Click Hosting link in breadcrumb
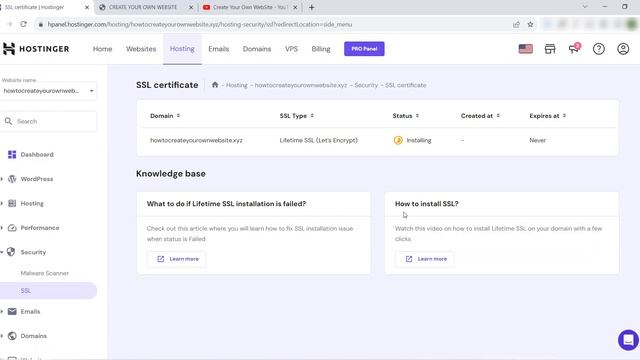Screen dimensions: 640x360 (x=237, y=85)
